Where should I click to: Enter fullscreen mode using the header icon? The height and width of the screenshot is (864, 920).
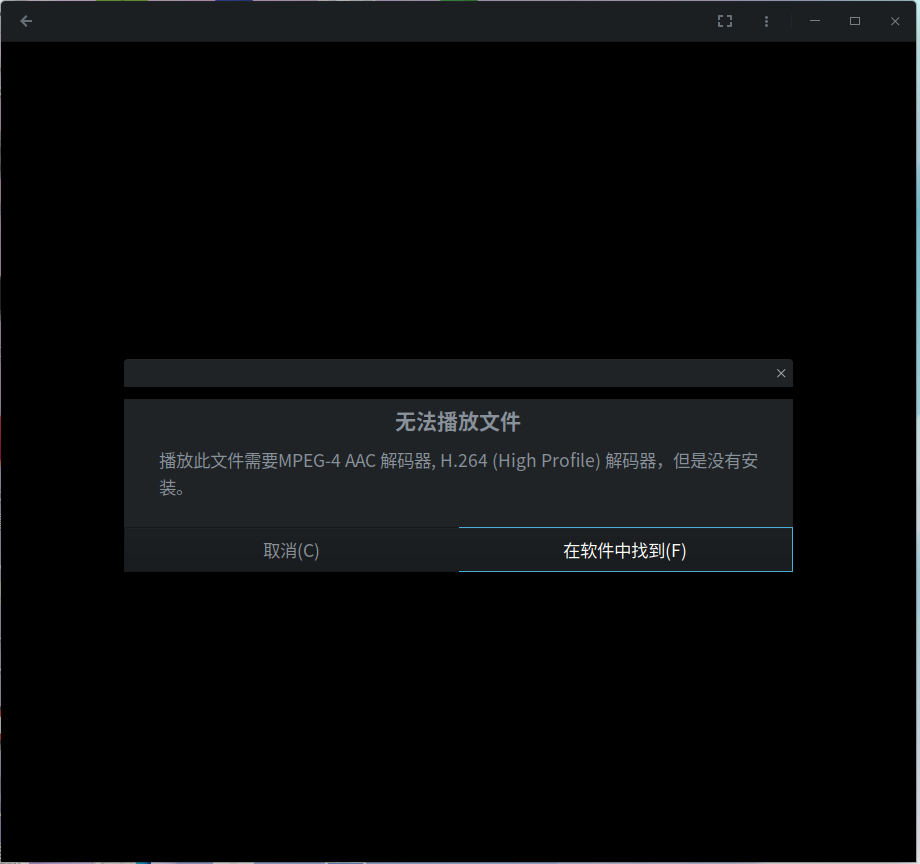[725, 21]
